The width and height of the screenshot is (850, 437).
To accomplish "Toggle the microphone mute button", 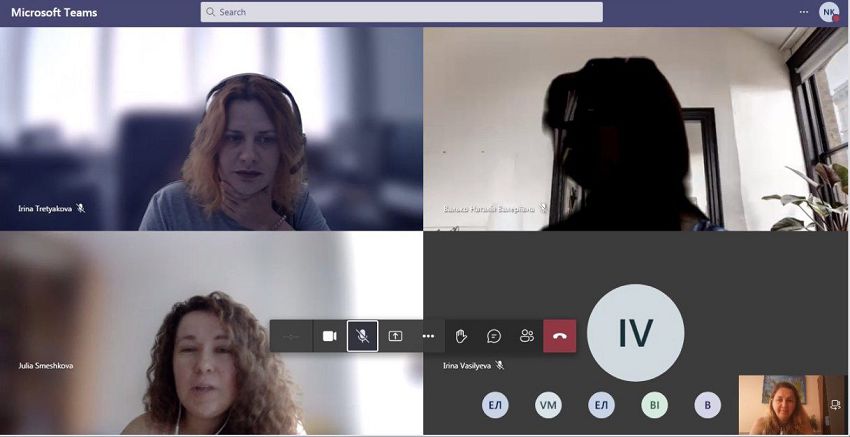I will pos(362,336).
